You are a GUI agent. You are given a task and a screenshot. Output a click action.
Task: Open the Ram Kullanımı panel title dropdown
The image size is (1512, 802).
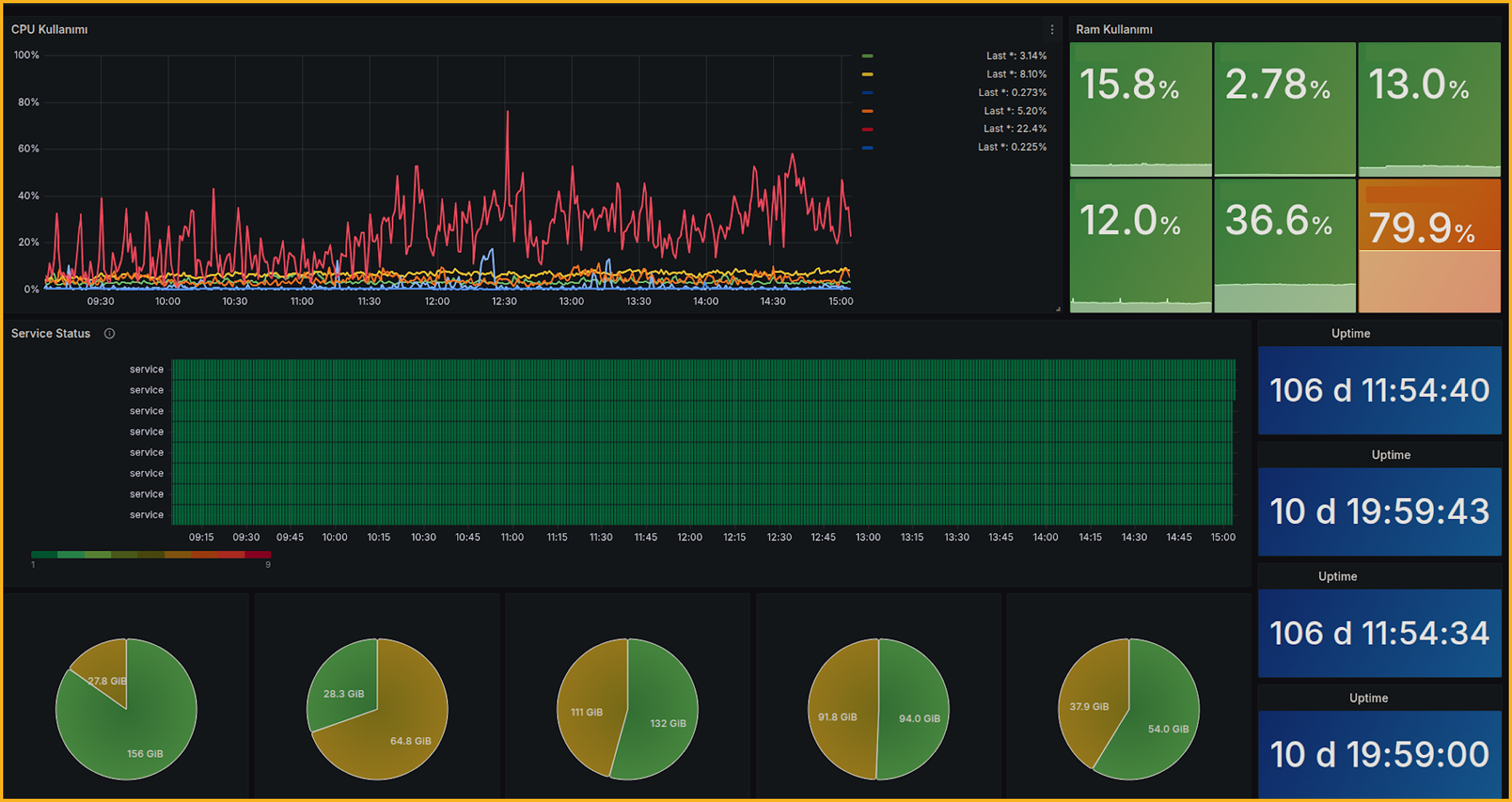tap(1114, 29)
